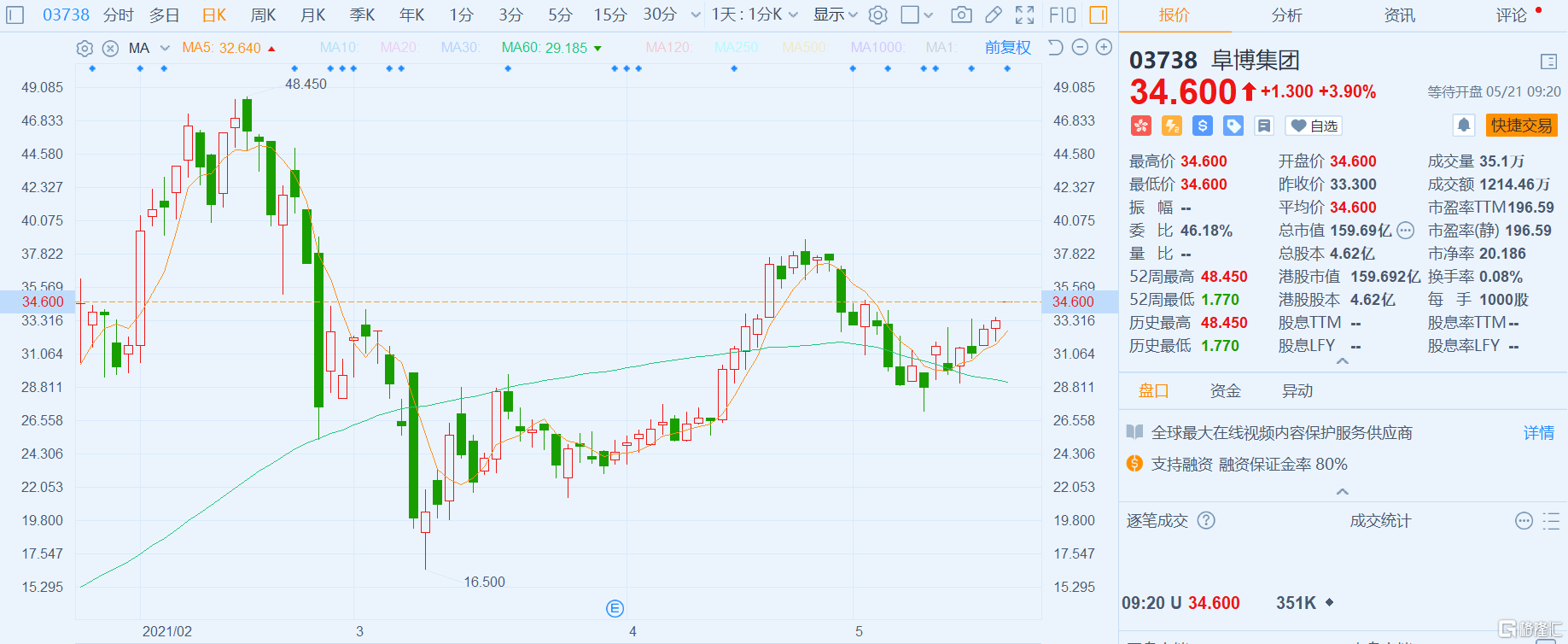Open the 前复权 adjustment dropdown
This screenshot has width=1568, height=644.
(x=1008, y=48)
